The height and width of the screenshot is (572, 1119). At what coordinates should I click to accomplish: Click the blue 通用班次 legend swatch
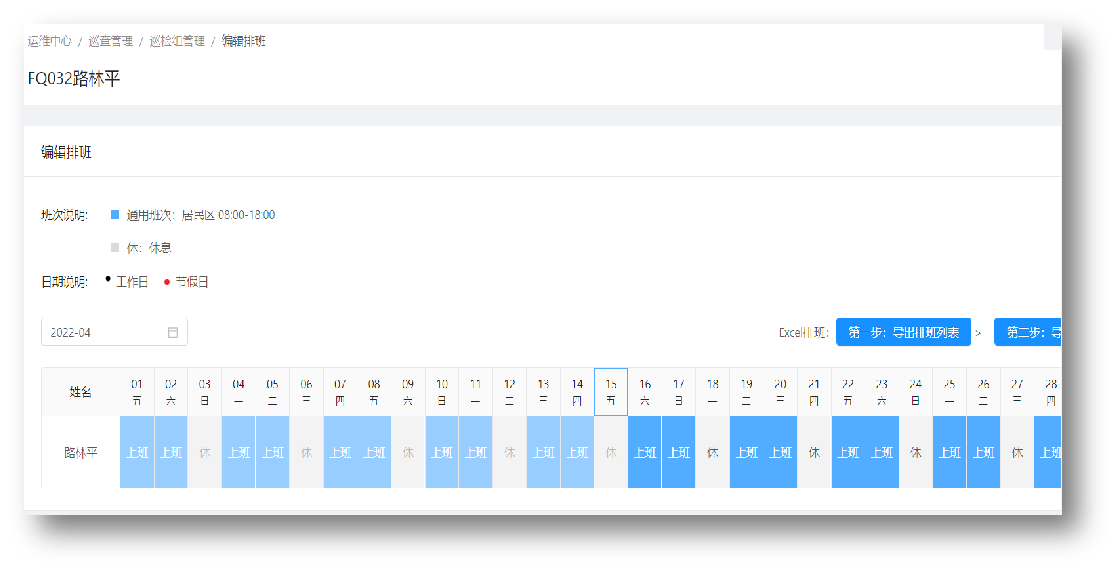pos(115,215)
